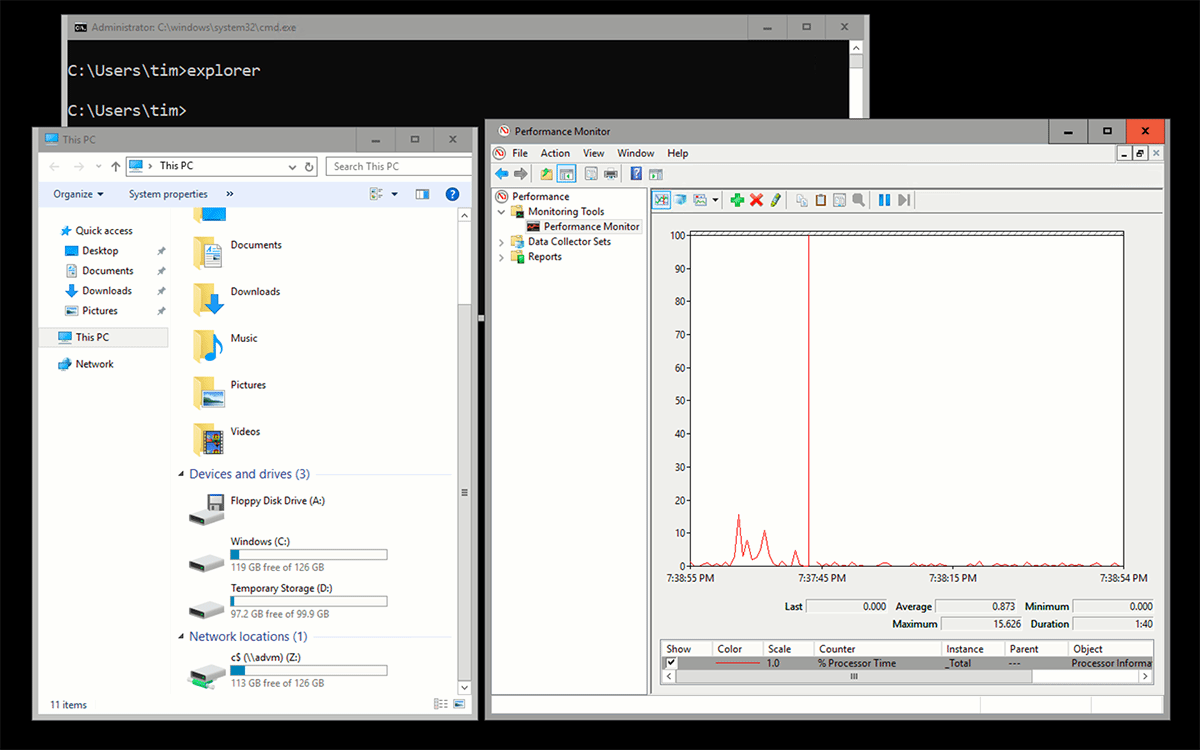Click the Freeze Display pause icon
This screenshot has height=750, width=1200.
coord(884,200)
